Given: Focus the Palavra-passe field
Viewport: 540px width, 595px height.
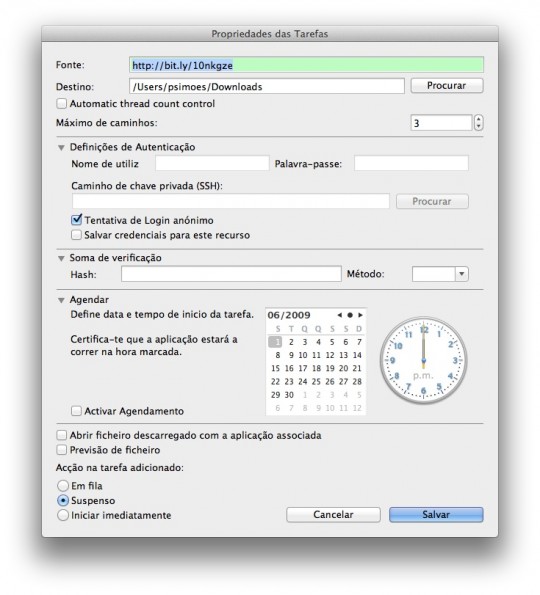Looking at the screenshot, I should (x=411, y=163).
